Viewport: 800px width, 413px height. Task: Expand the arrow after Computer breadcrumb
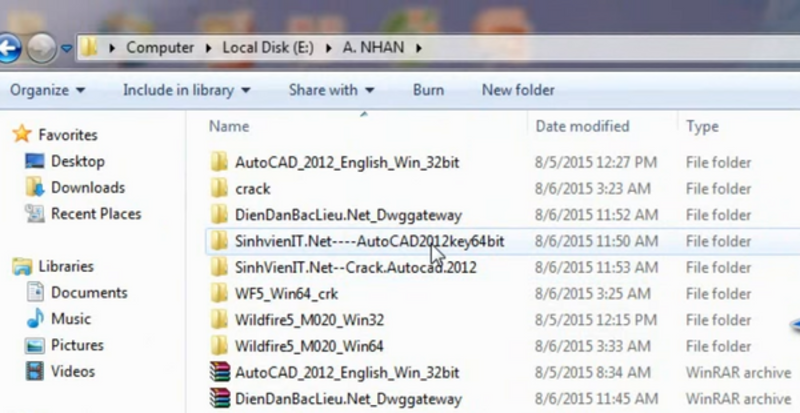point(208,48)
